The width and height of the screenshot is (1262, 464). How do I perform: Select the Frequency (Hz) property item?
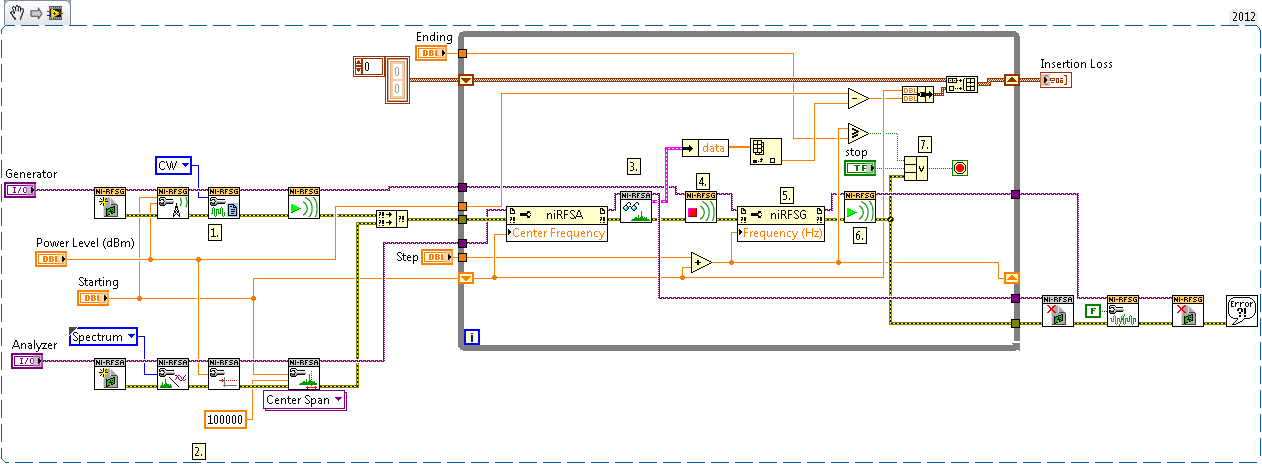point(781,233)
